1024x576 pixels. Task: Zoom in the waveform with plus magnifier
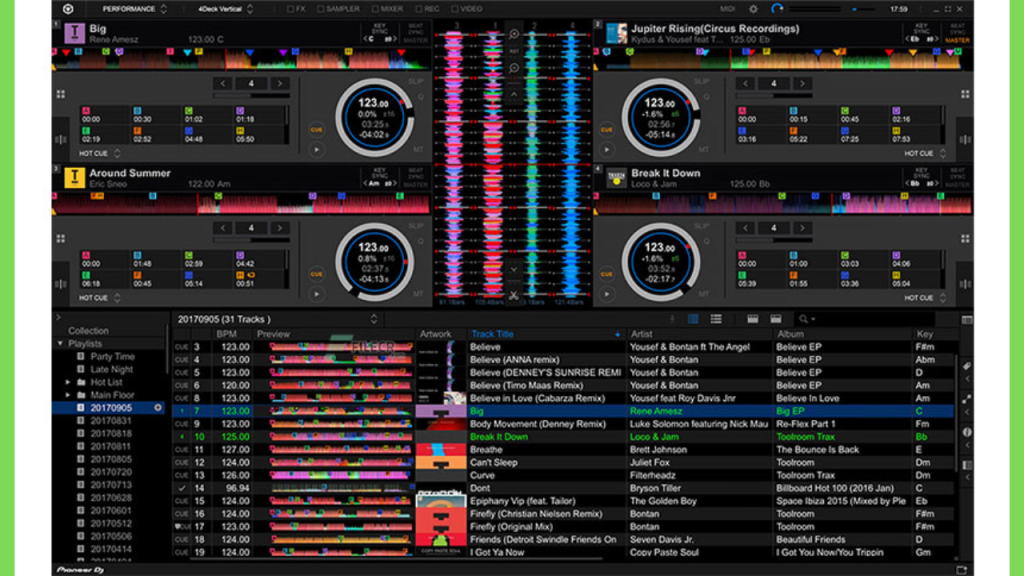click(514, 34)
